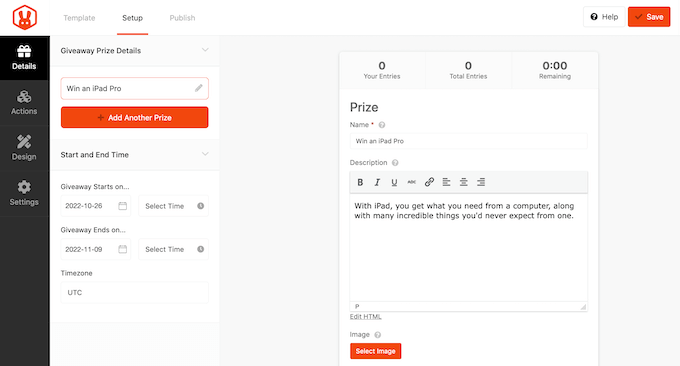Click clock icon for end time
Viewport: 680px width, 366px height.
coord(200,249)
